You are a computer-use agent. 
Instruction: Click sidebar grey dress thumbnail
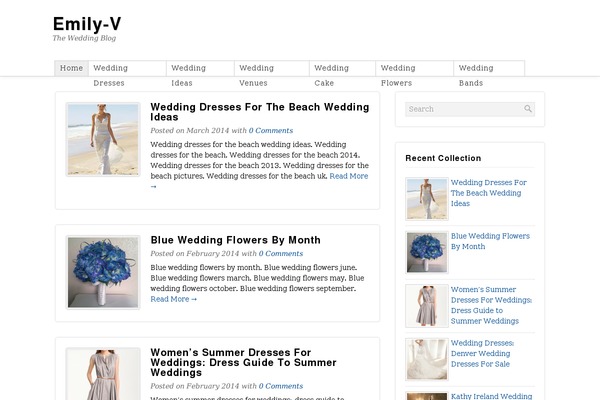coord(427,306)
